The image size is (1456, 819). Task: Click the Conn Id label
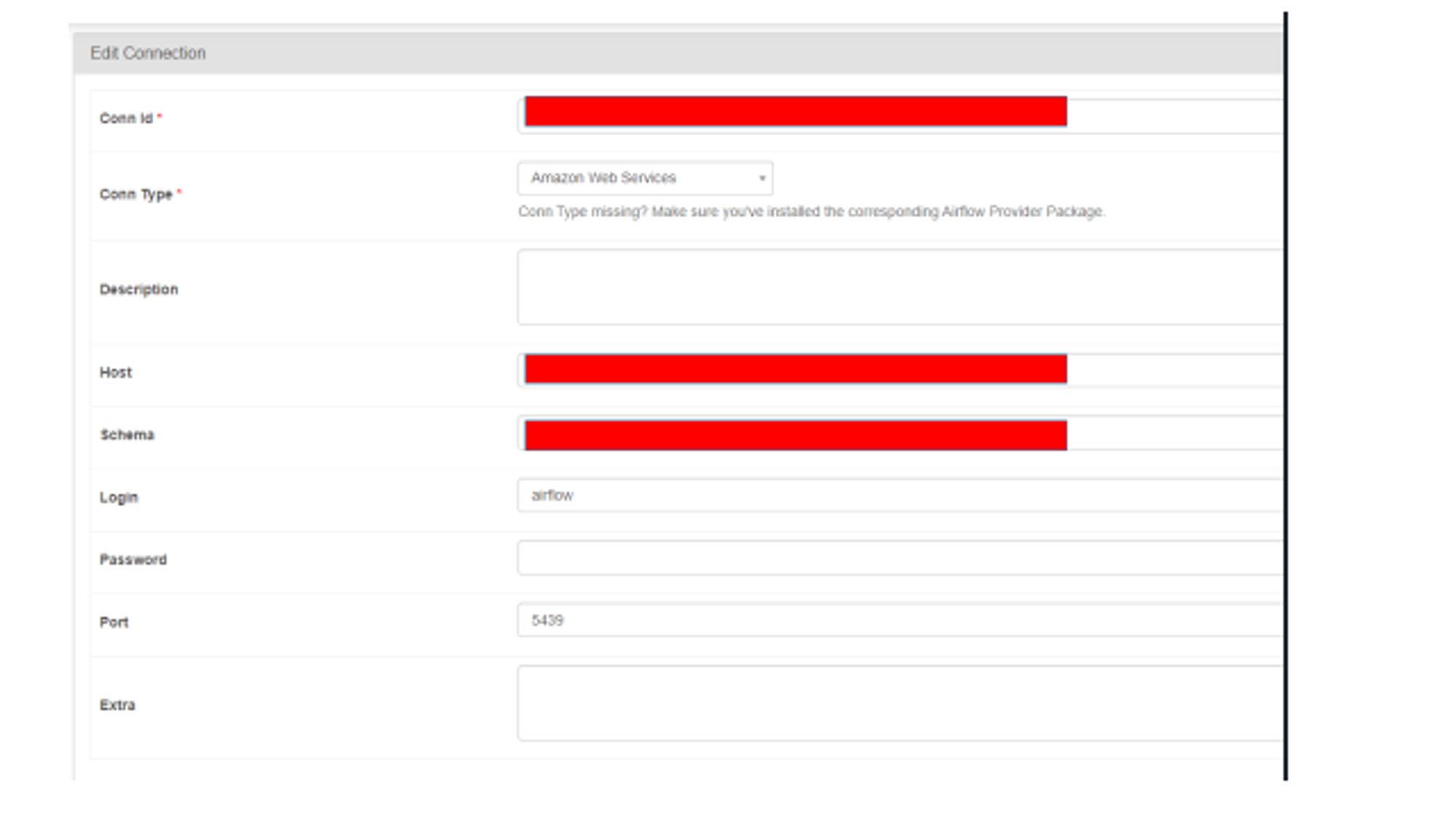pos(126,119)
